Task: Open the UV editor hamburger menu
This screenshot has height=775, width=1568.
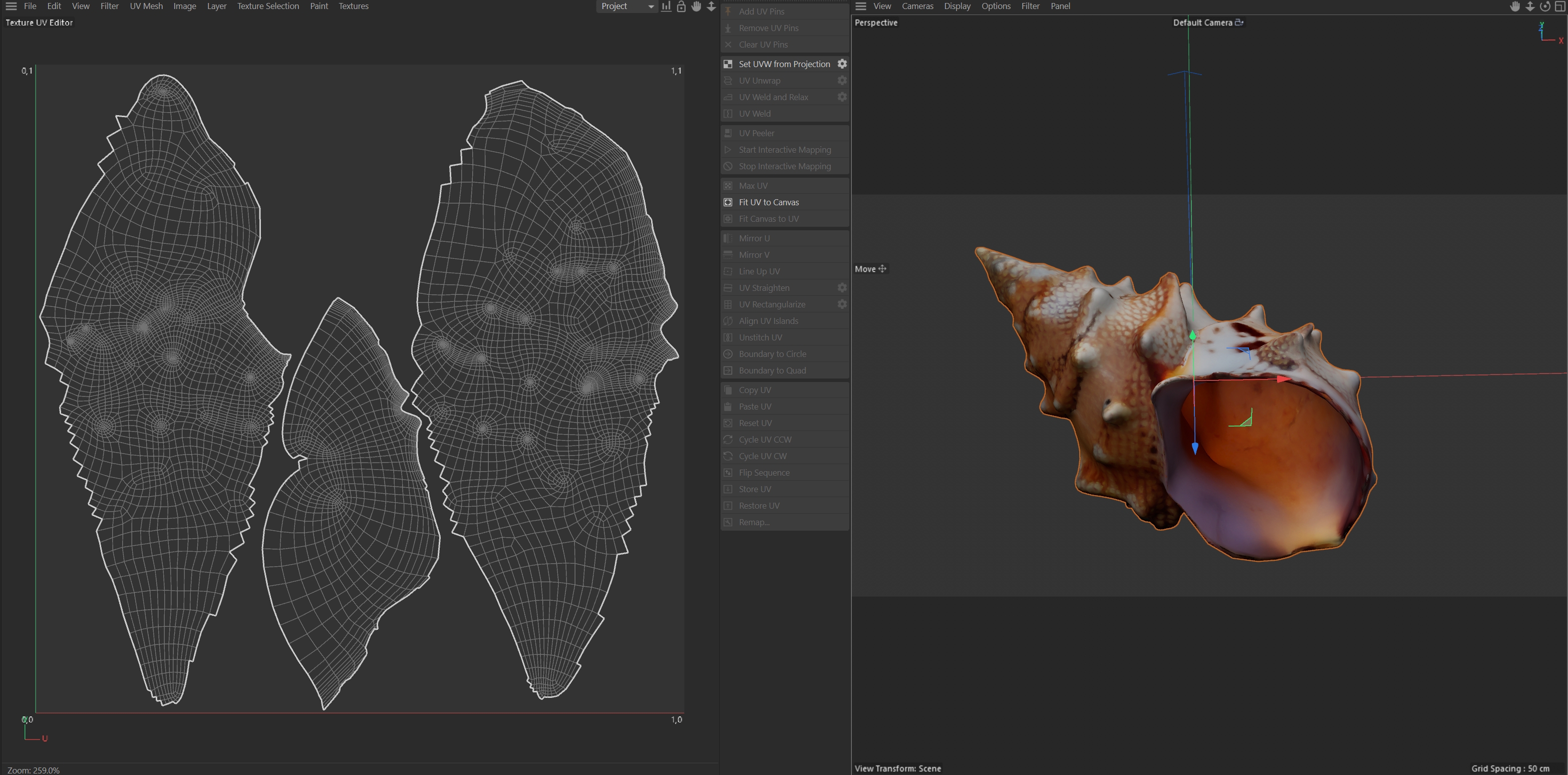Action: pos(11,6)
